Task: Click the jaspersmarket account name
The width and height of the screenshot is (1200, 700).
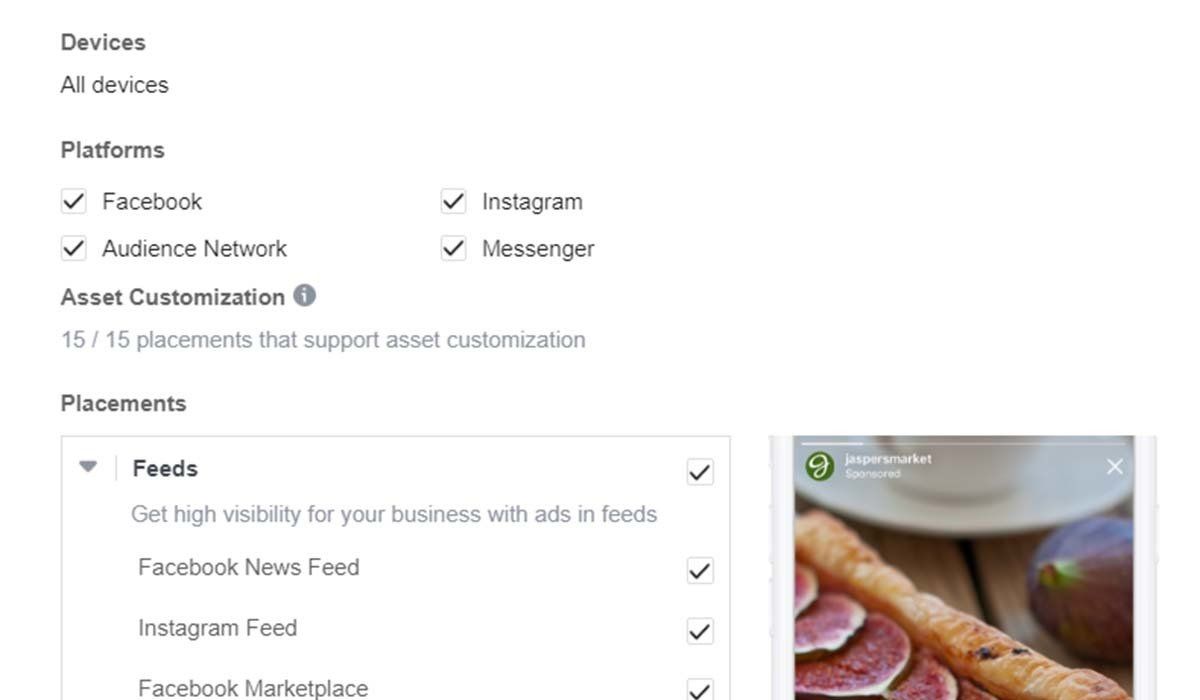Action: 888,459
